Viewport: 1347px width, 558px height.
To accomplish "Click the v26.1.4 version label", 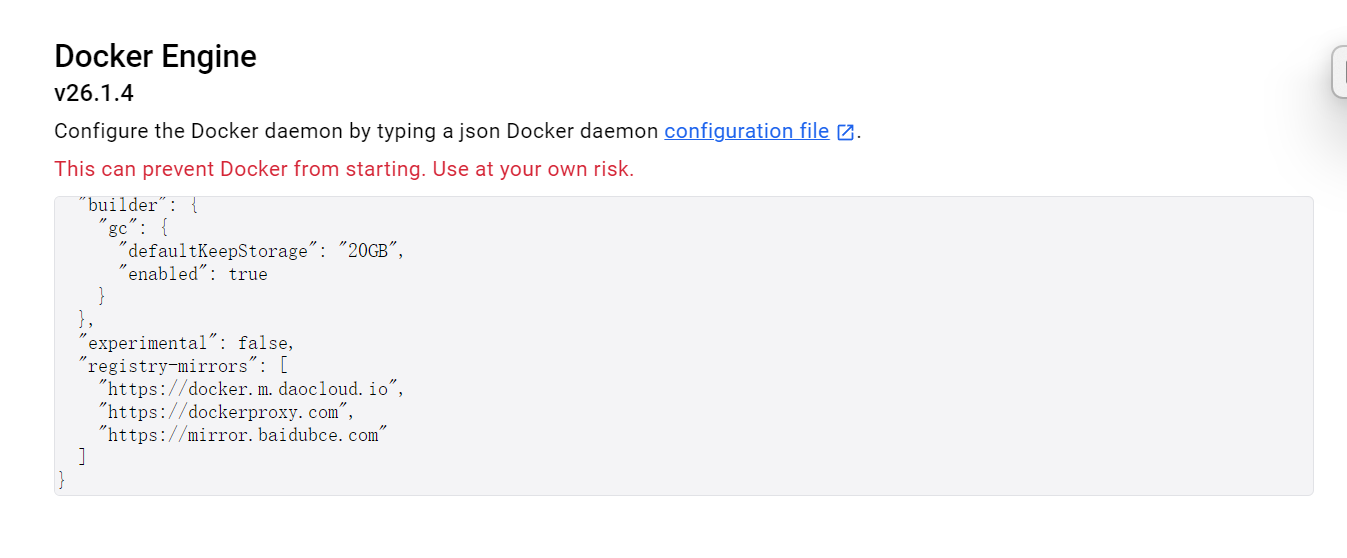I will 94,93.
